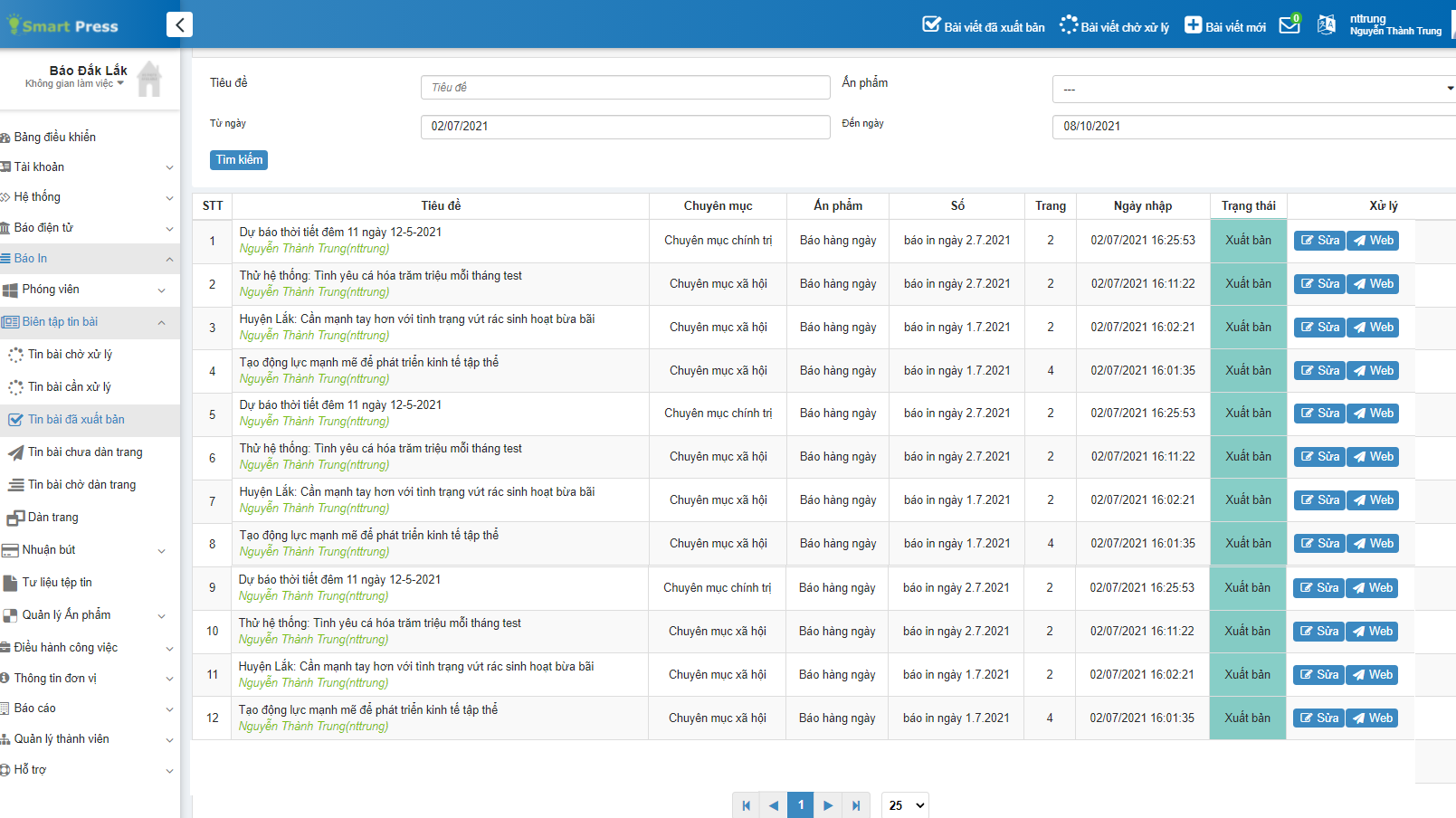Go to last page of results
The image size is (1456, 818).
point(856,805)
